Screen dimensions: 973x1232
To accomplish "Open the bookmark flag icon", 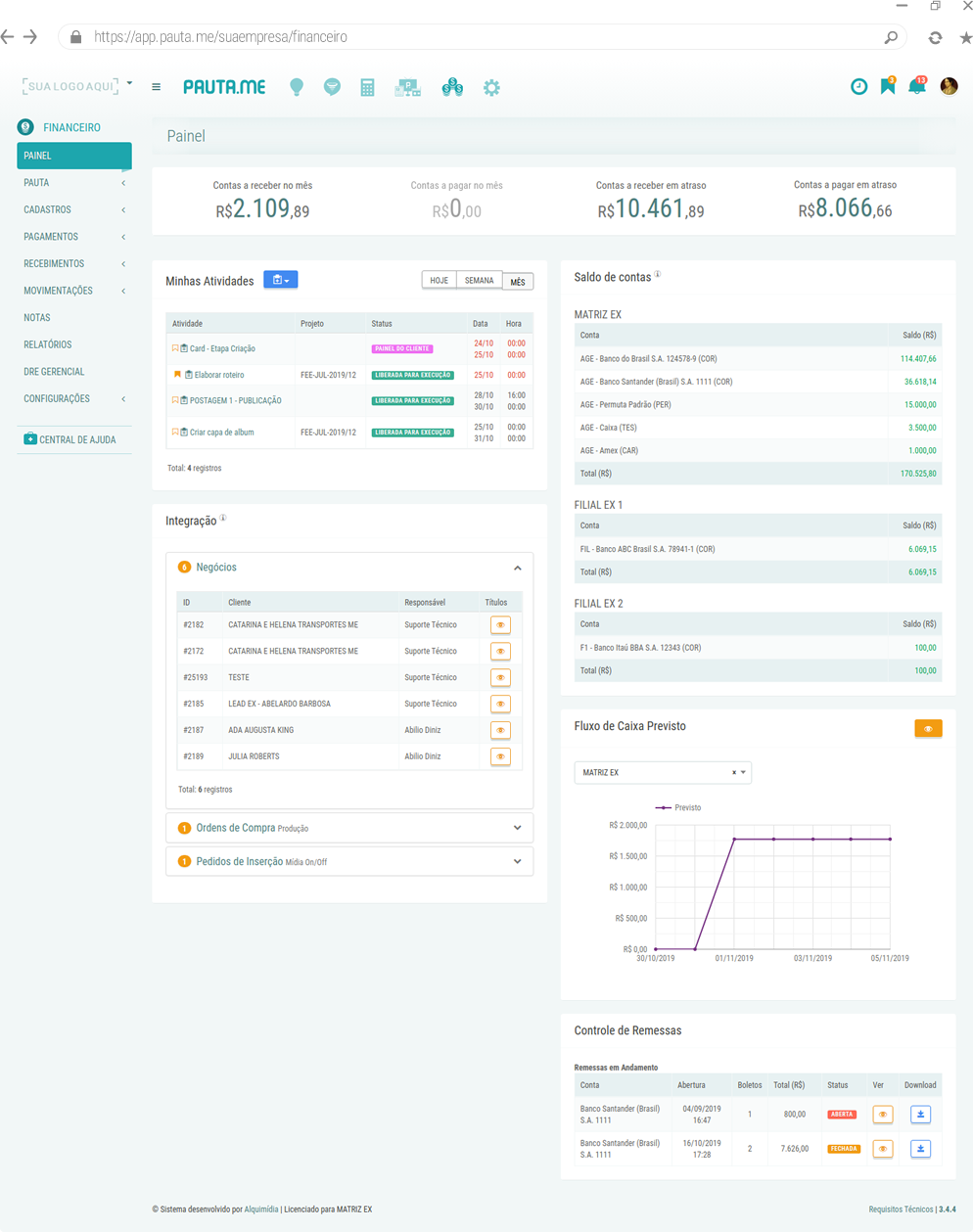I will click(x=888, y=86).
